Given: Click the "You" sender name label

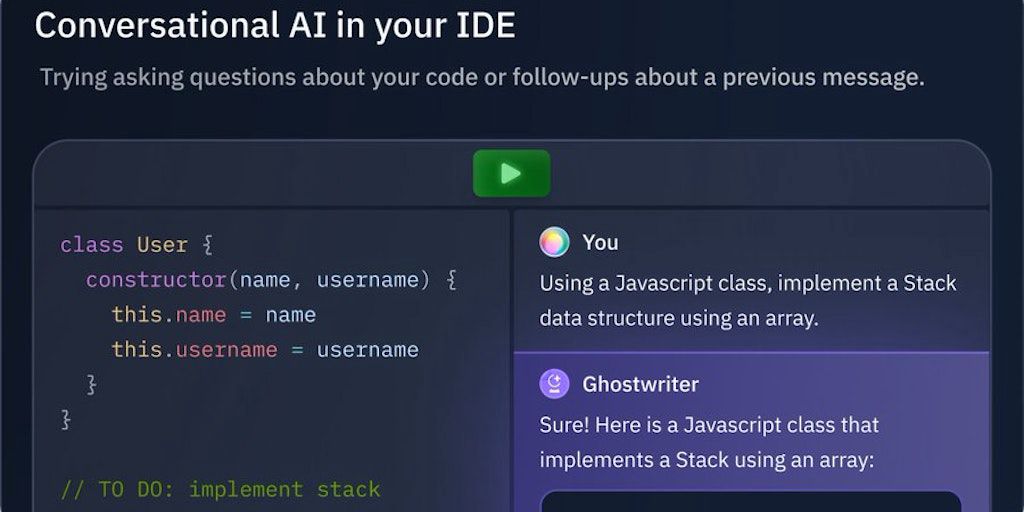Looking at the screenshot, I should (x=600, y=242).
